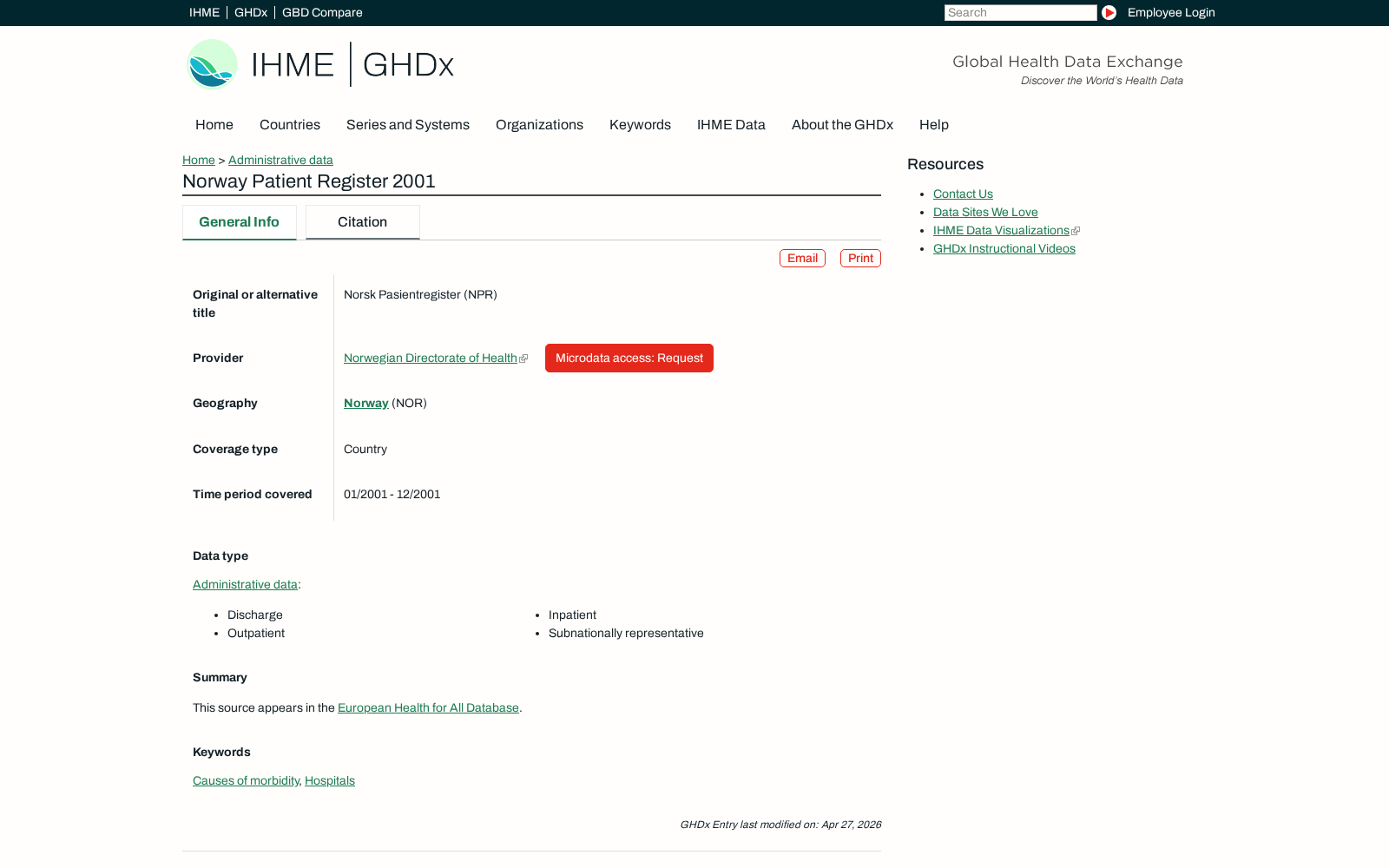Open Norwegian Directorate of Health link

431,358
